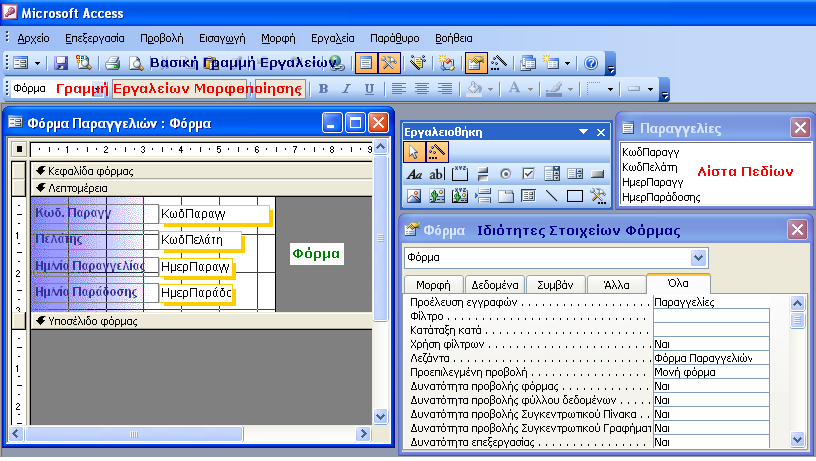This screenshot has width=816, height=461.
Task: Select the Bound Object Frame tool
Action: (460, 196)
